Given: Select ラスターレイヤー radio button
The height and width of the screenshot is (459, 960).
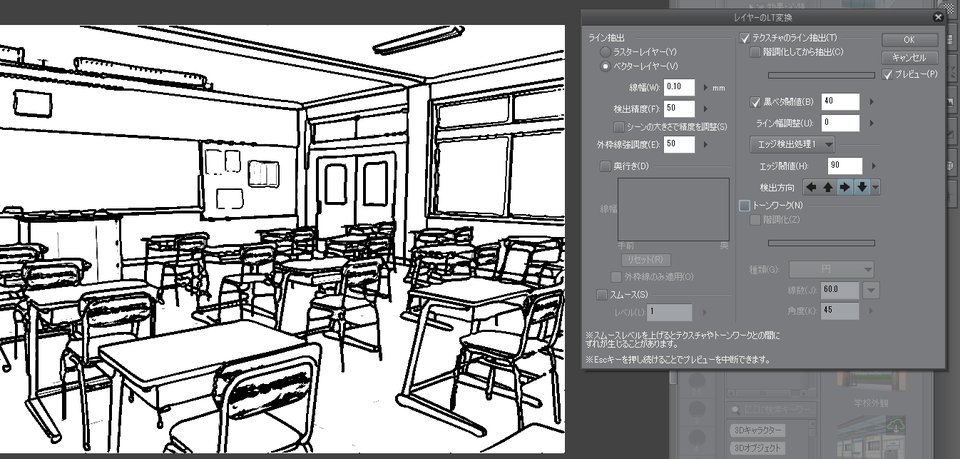Looking at the screenshot, I should coord(605,51).
